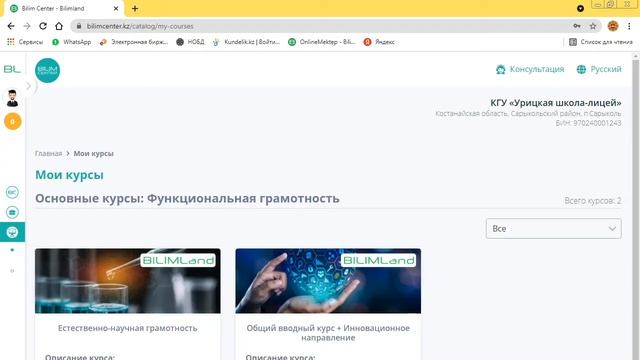Image resolution: width=640 pixels, height=360 pixels.
Task: Click the orange circle sidebar icon
Action: click(x=13, y=121)
